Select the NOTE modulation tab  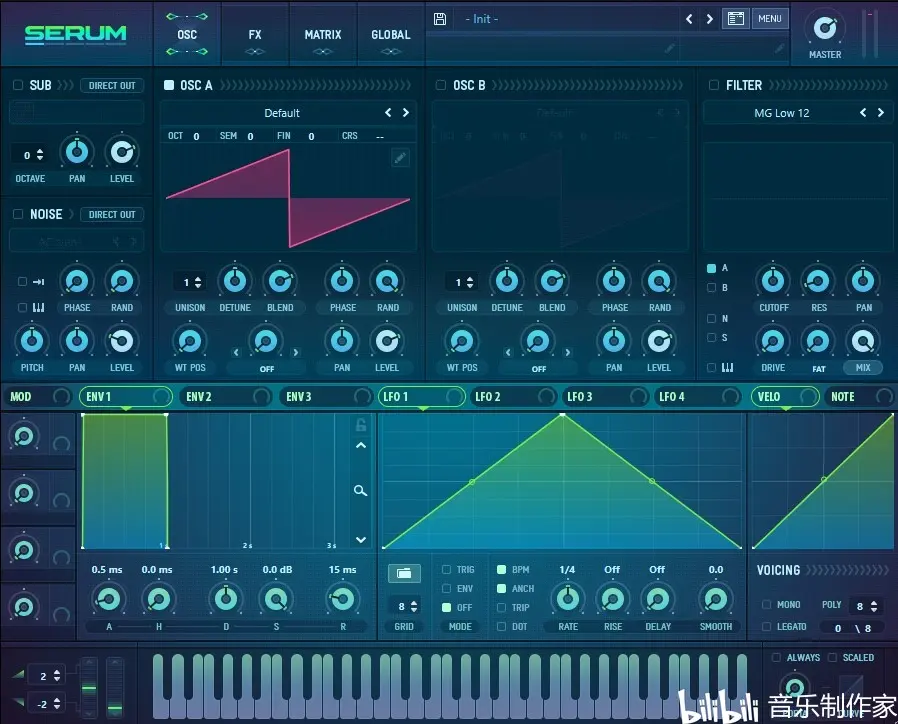[x=860, y=396]
